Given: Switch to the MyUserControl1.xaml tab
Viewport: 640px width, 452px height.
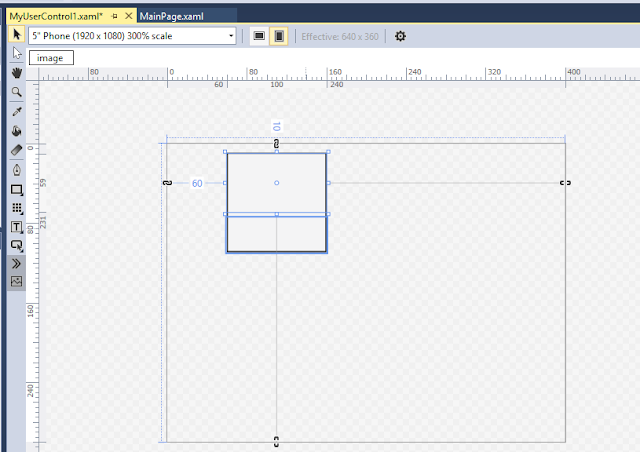Looking at the screenshot, I should (56, 16).
